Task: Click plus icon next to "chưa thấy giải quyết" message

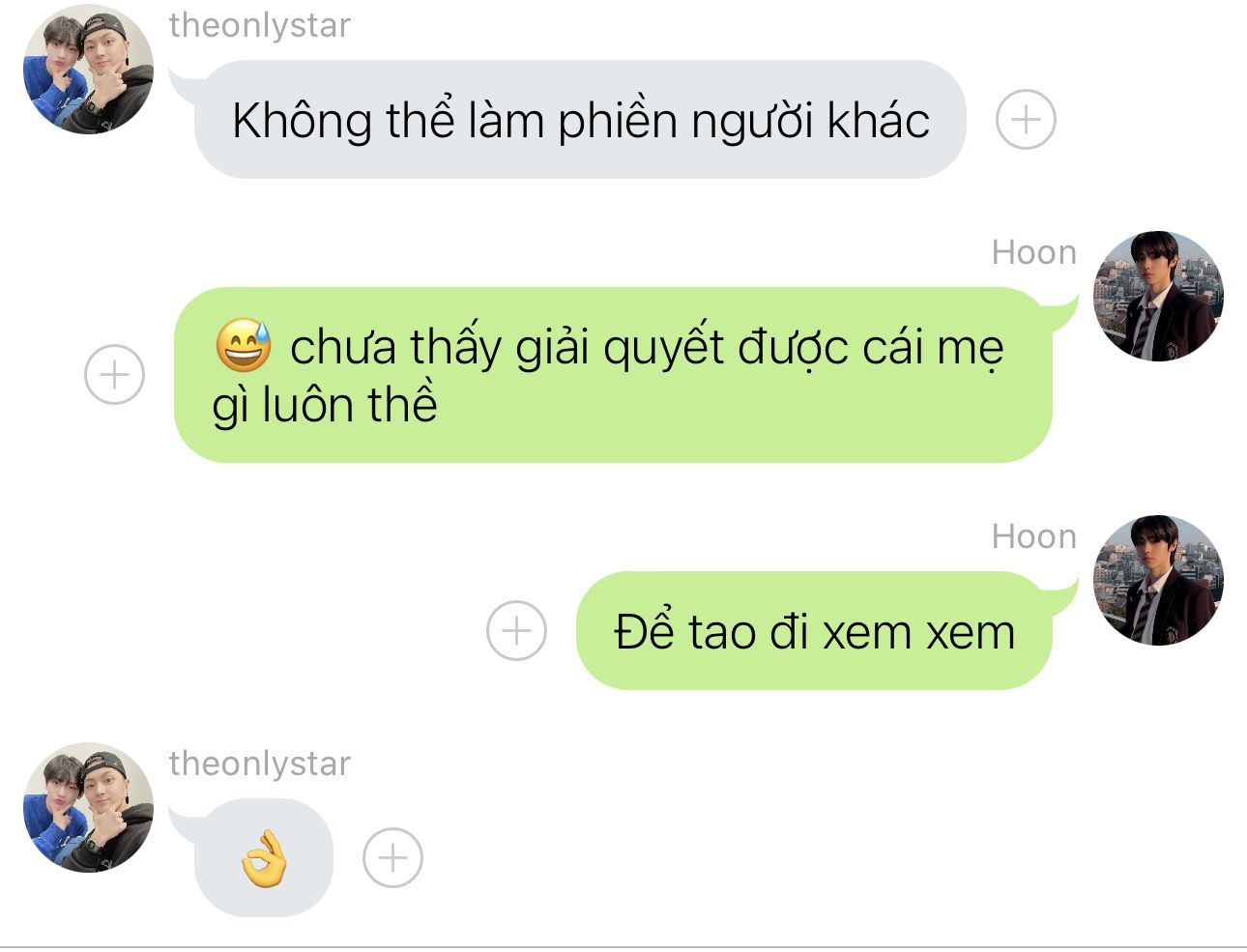Action: click(114, 374)
